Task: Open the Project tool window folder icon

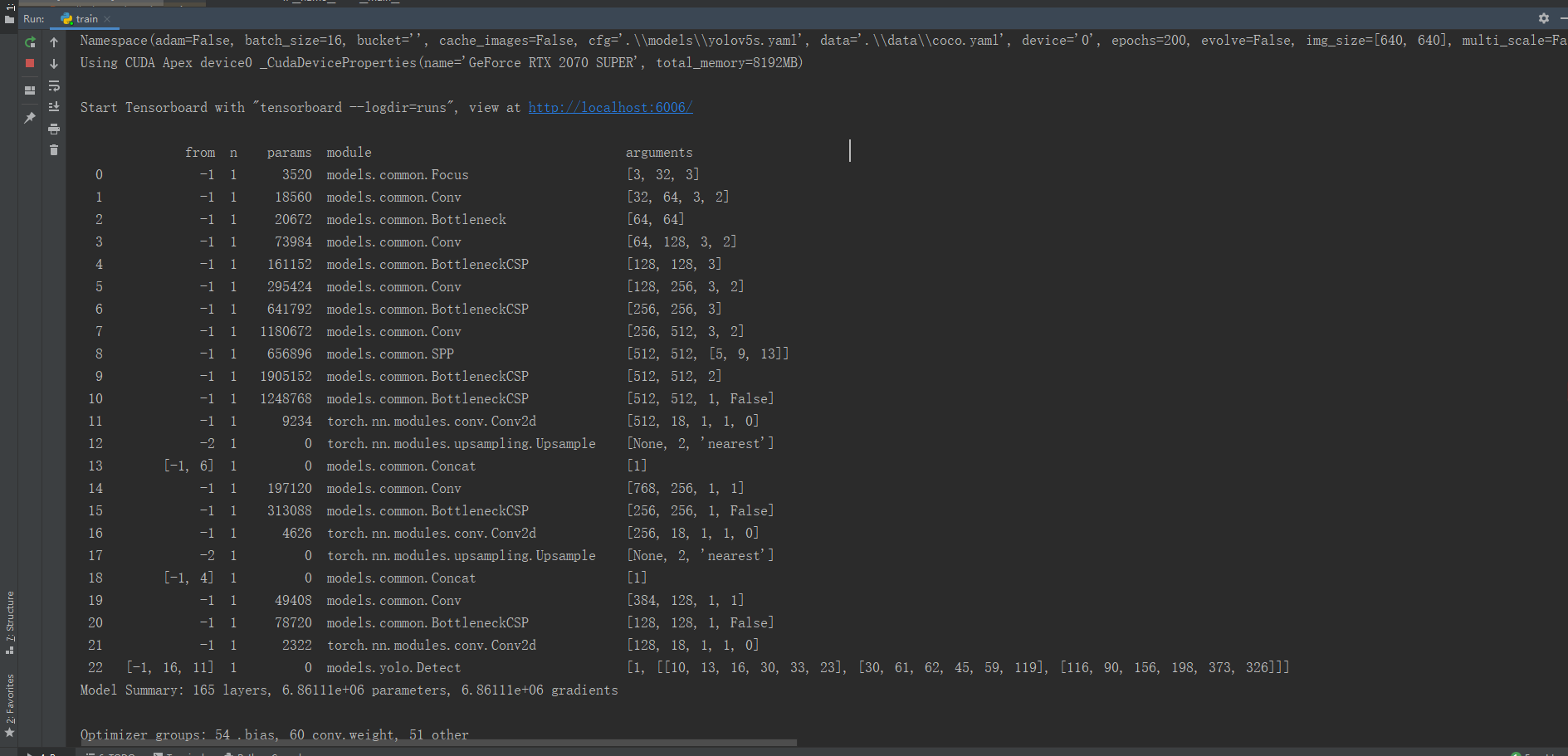Action: click(x=10, y=18)
